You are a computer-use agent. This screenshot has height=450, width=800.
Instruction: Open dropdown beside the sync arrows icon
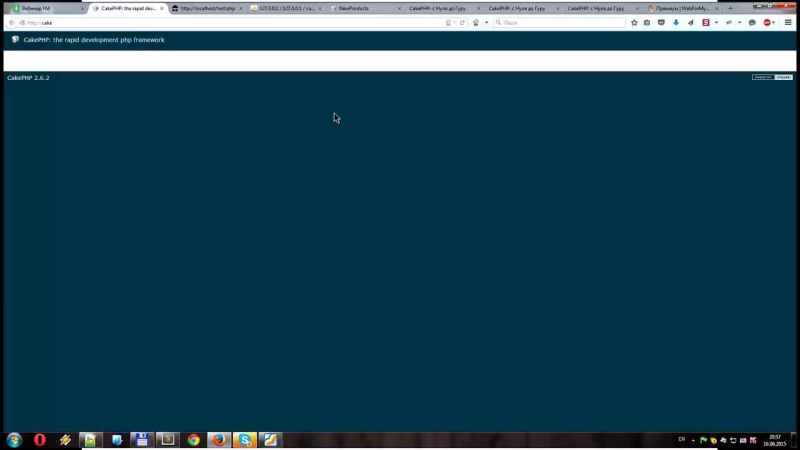click(739, 23)
